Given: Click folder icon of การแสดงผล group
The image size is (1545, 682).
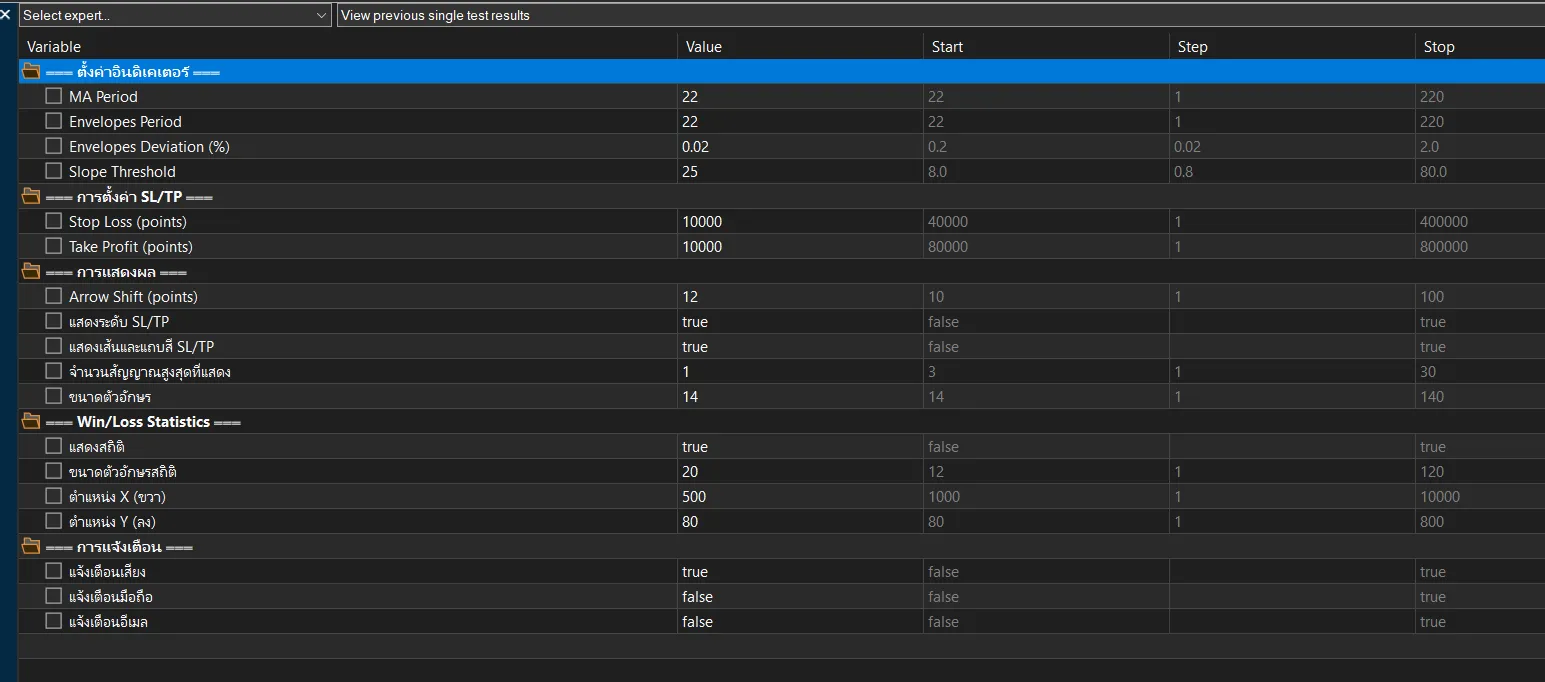Looking at the screenshot, I should pos(31,271).
